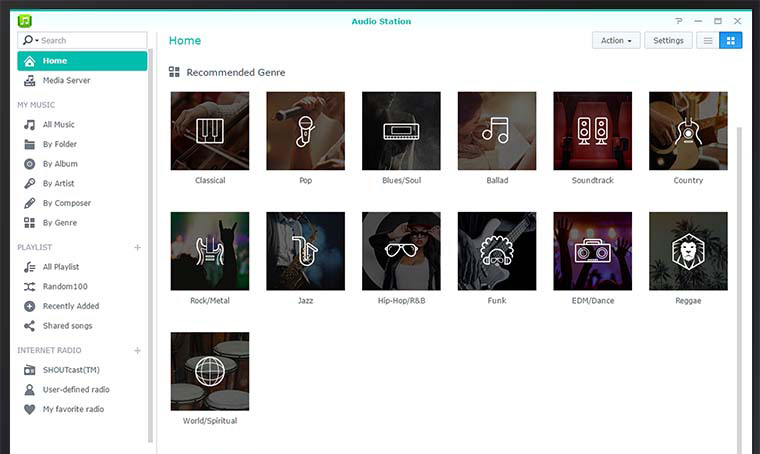Image resolution: width=760 pixels, height=454 pixels.
Task: Browse music By Album
Action: click(x=59, y=164)
